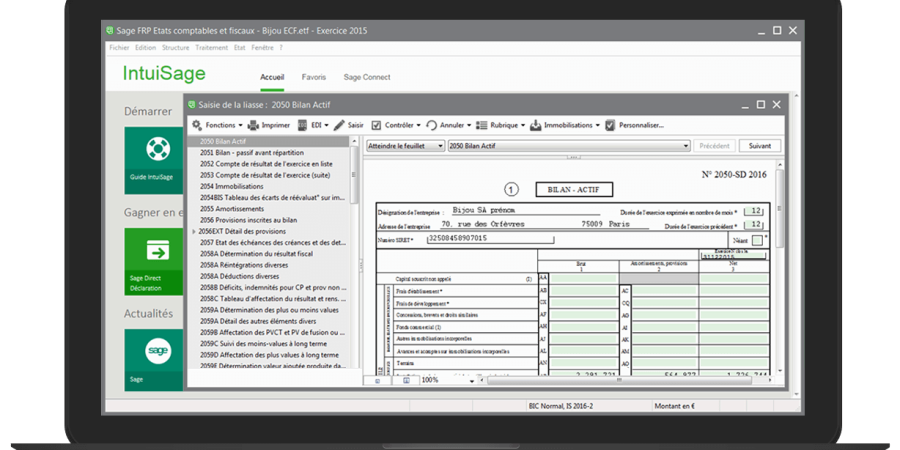Click the Suivant button
900x450 pixels.
pyautogui.click(x=759, y=145)
